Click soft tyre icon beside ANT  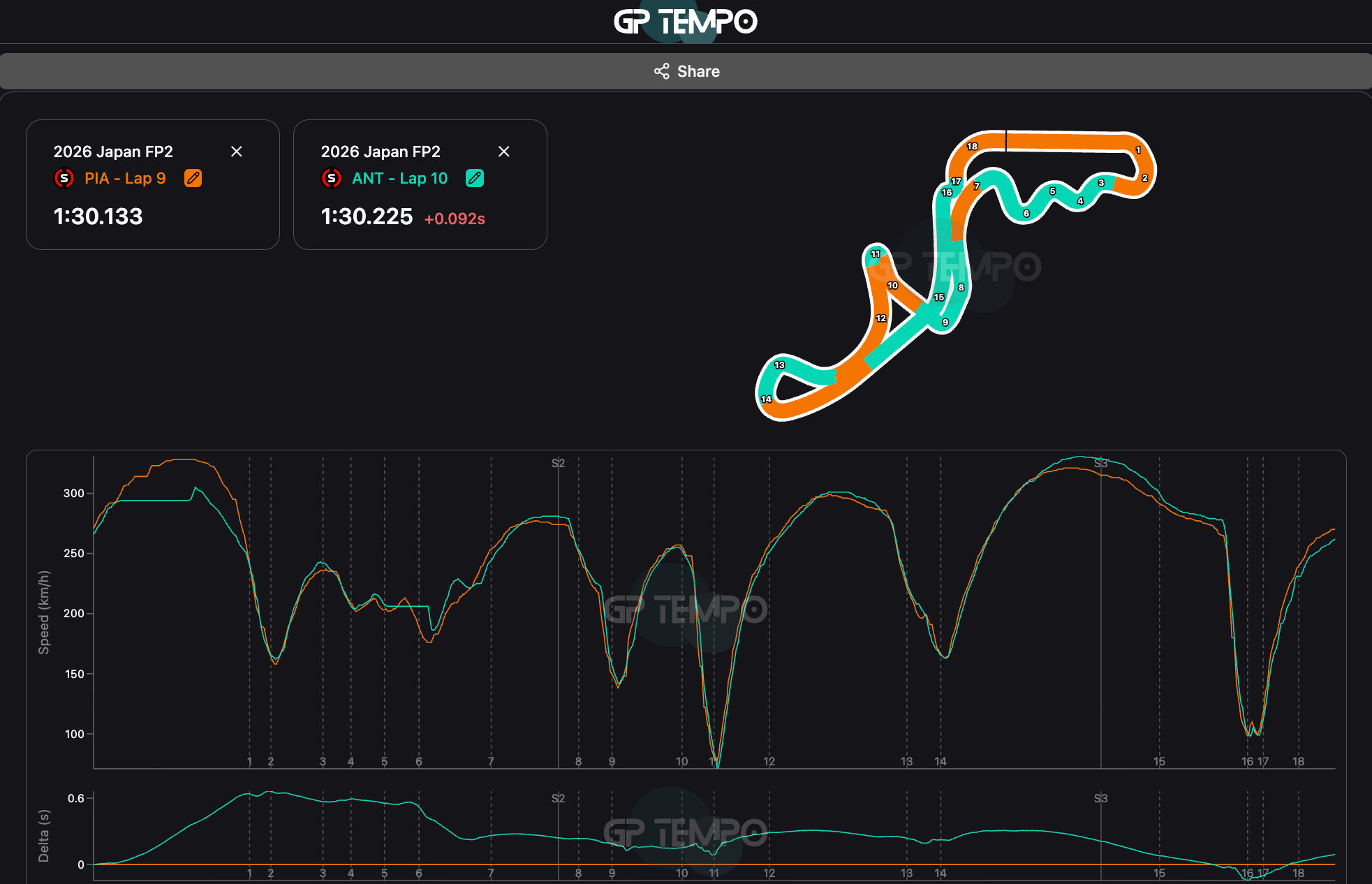pos(332,178)
